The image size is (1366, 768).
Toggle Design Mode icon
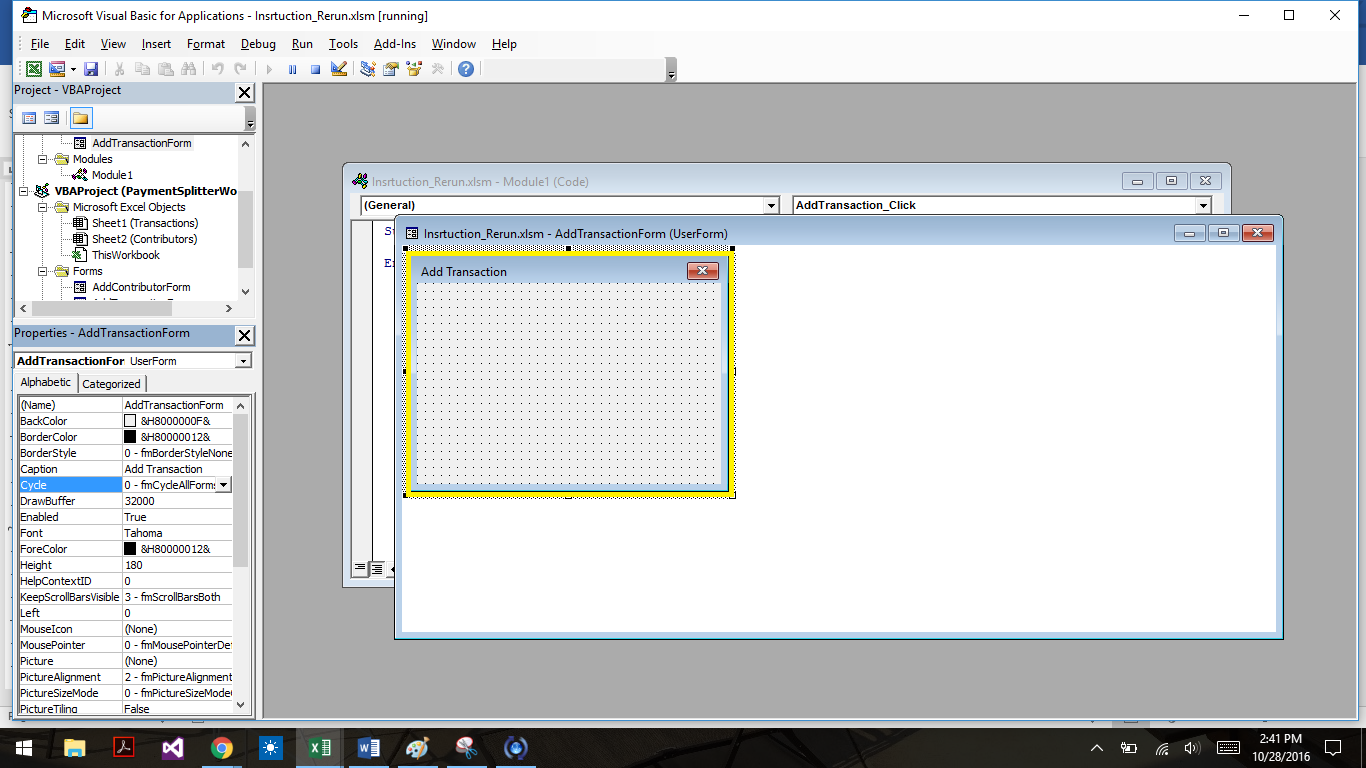click(x=338, y=69)
